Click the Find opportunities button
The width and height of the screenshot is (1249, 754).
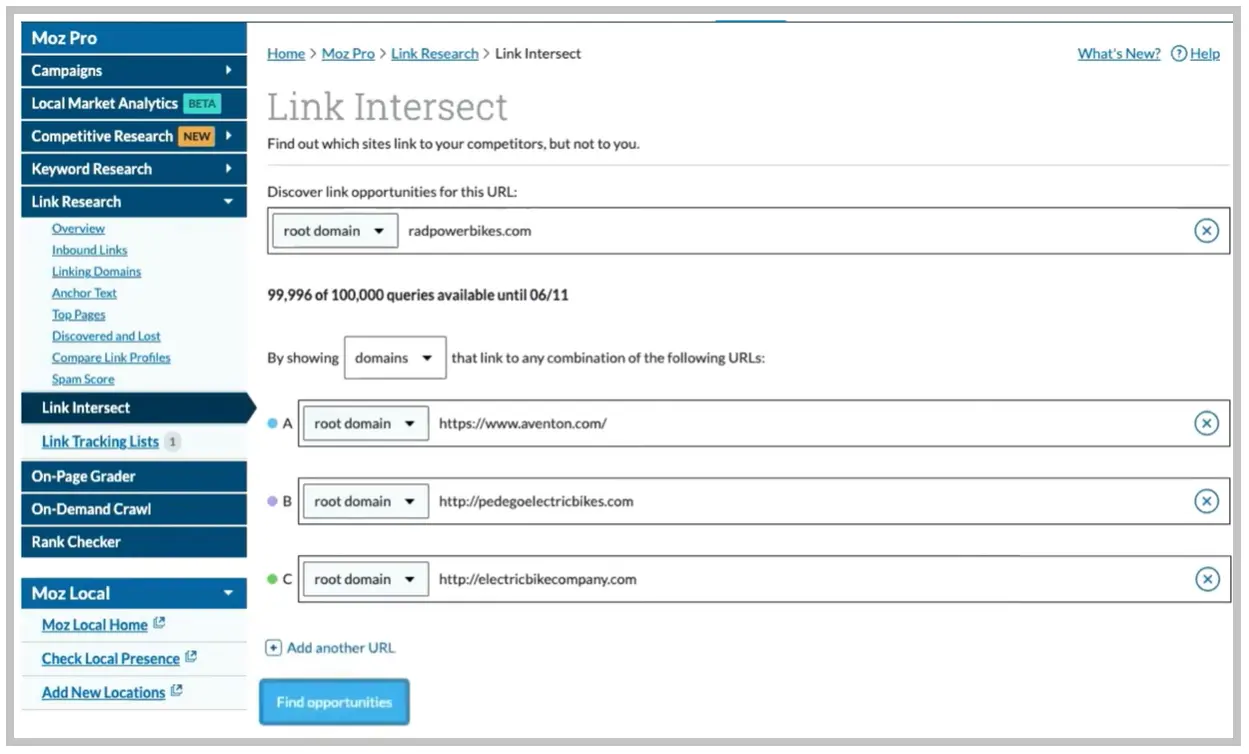point(334,702)
